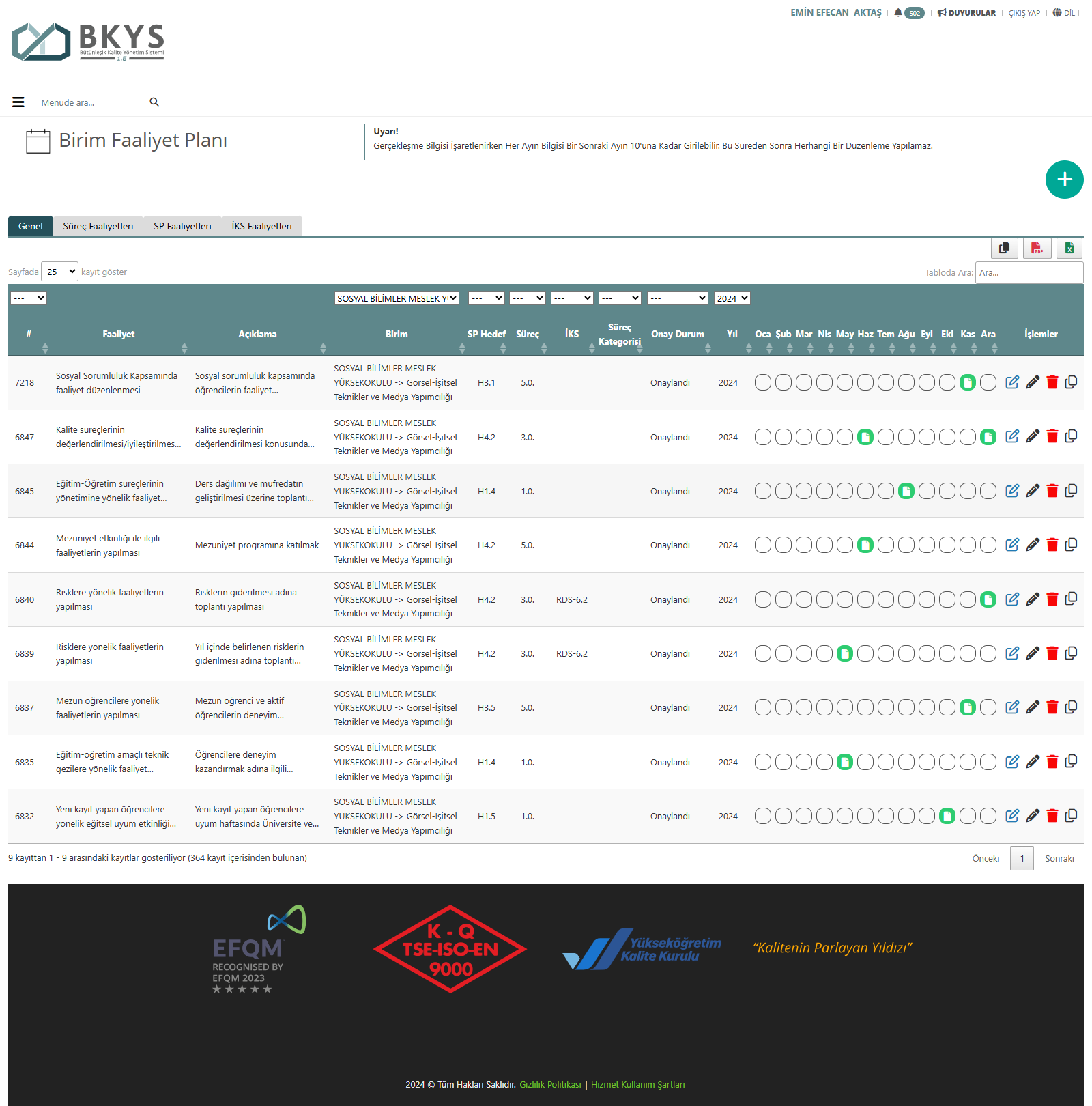Copy table data to clipboard
The width and height of the screenshot is (1092, 1106).
tap(1004, 248)
